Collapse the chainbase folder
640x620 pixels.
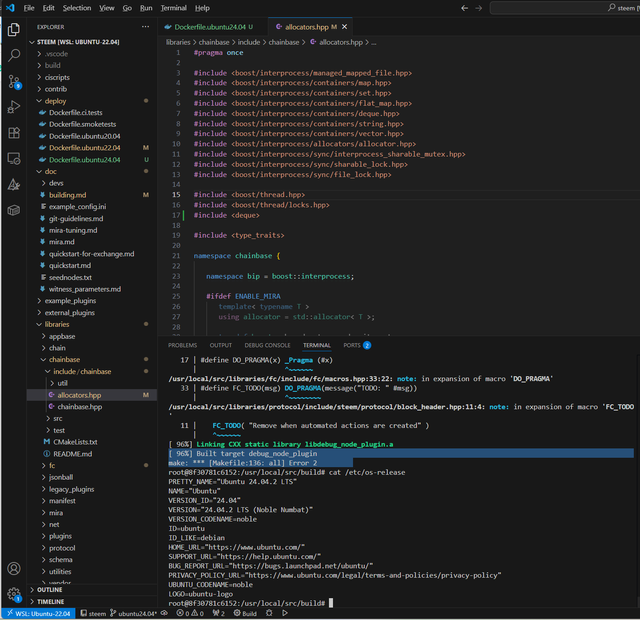click(64, 360)
